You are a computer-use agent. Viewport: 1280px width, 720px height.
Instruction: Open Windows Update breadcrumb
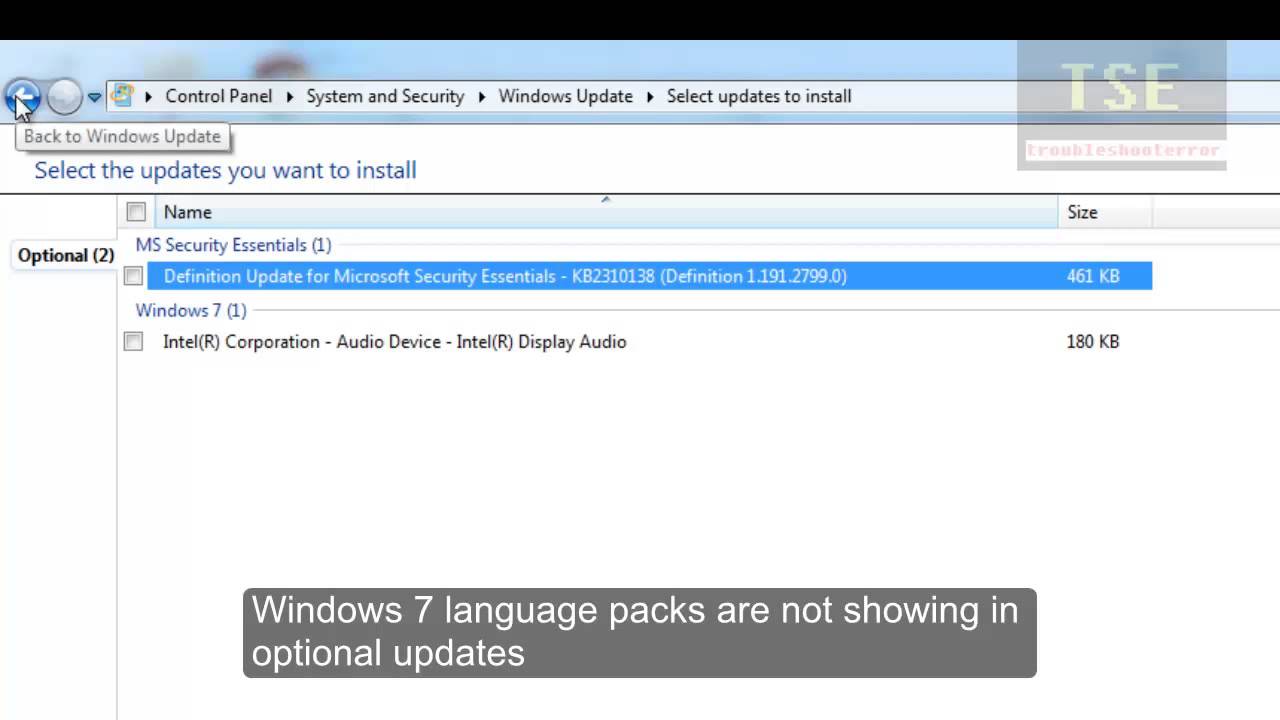pos(565,96)
